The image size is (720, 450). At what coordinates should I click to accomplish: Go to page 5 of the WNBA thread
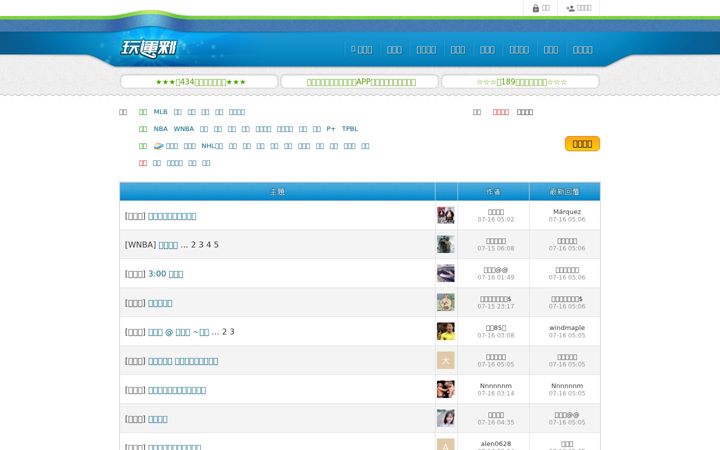point(216,245)
